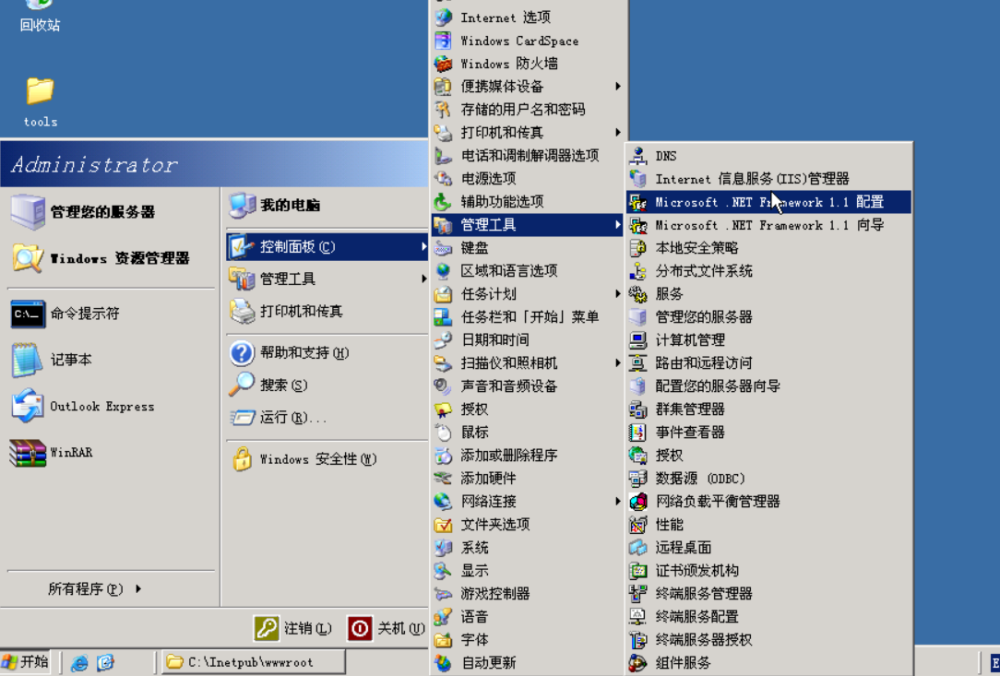The width and height of the screenshot is (1000, 676).
Task: Open 帮助和支持(H)
Action: [x=326, y=353]
